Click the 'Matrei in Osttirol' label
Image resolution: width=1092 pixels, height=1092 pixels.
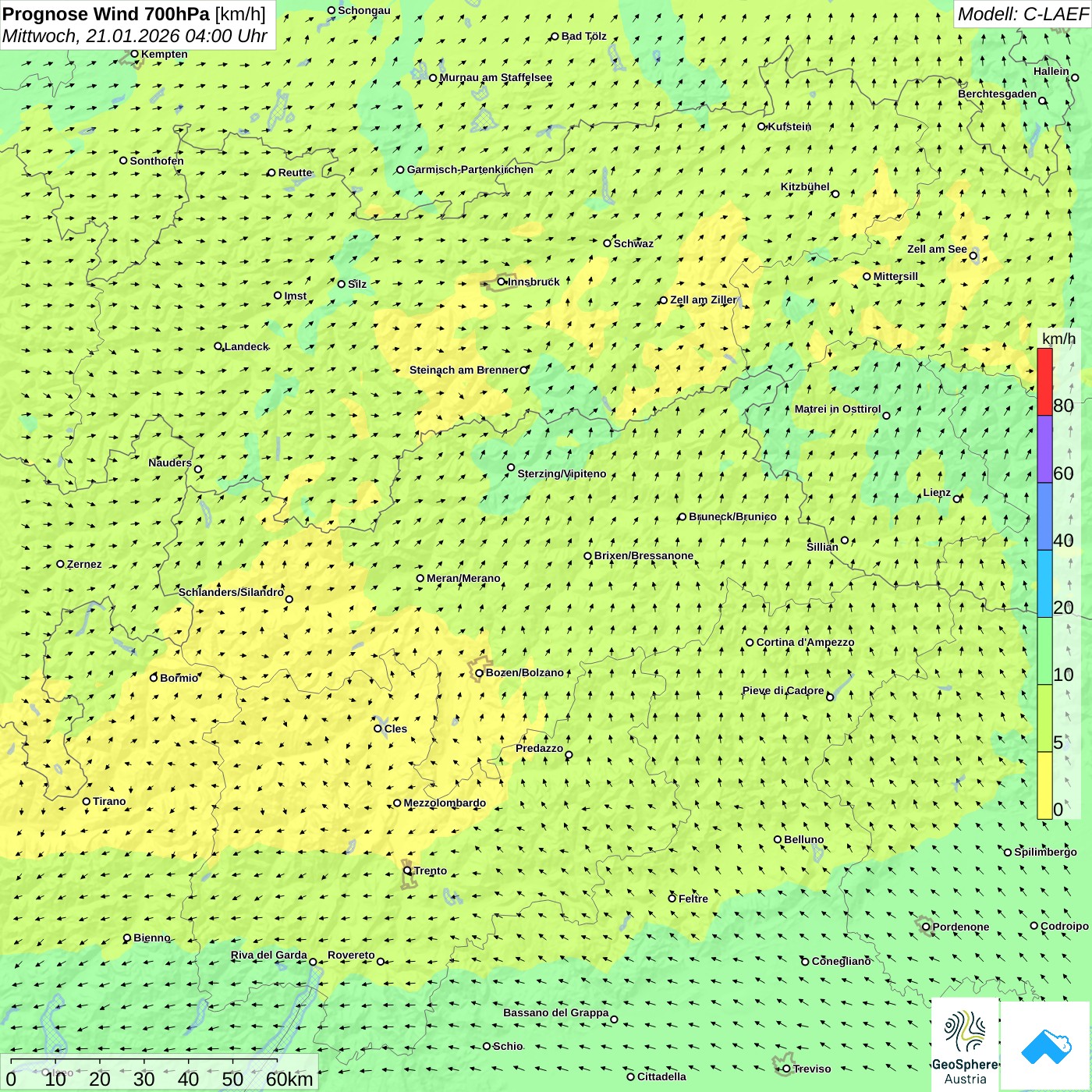(838, 409)
